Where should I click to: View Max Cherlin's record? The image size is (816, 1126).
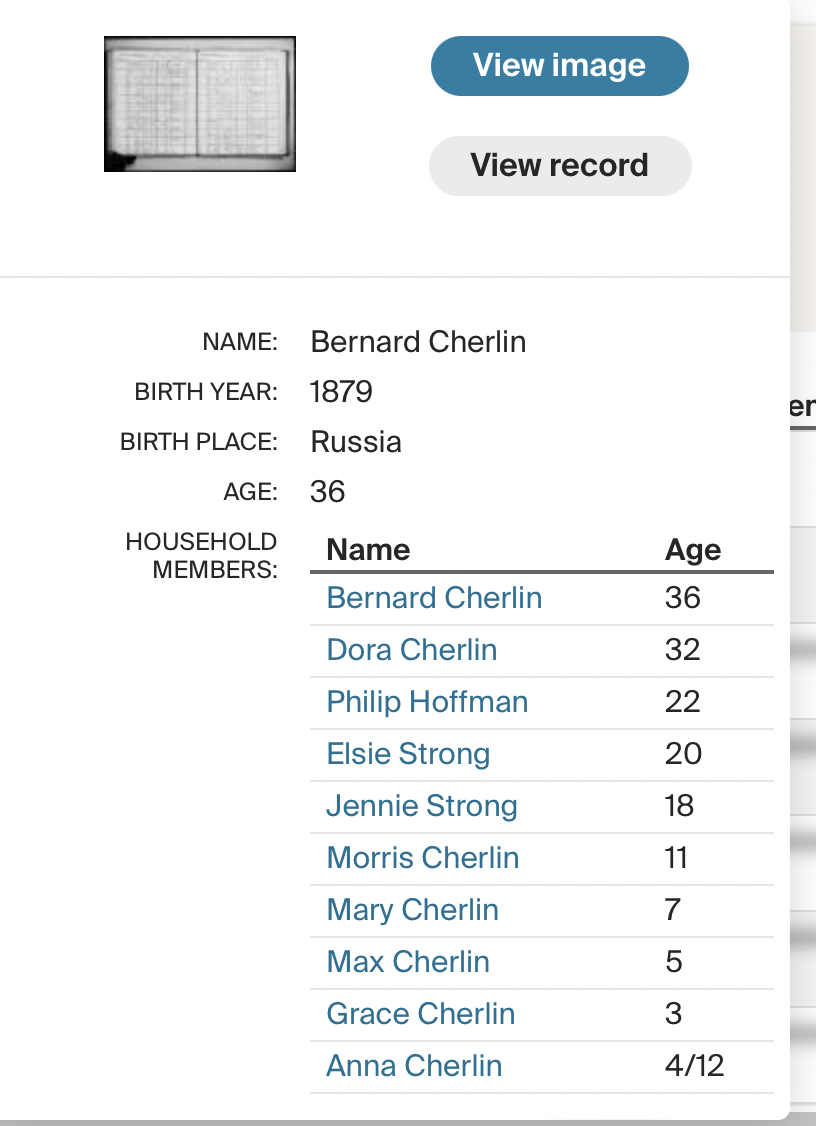click(x=407, y=961)
